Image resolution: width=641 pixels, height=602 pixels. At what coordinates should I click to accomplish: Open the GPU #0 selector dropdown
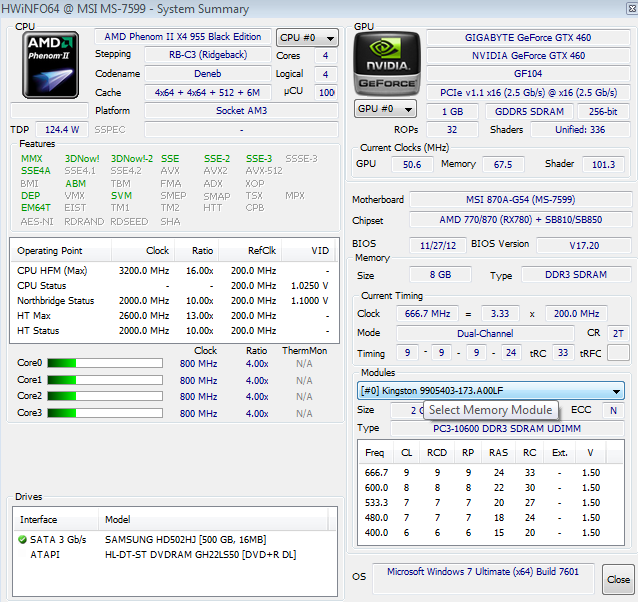[x=385, y=109]
